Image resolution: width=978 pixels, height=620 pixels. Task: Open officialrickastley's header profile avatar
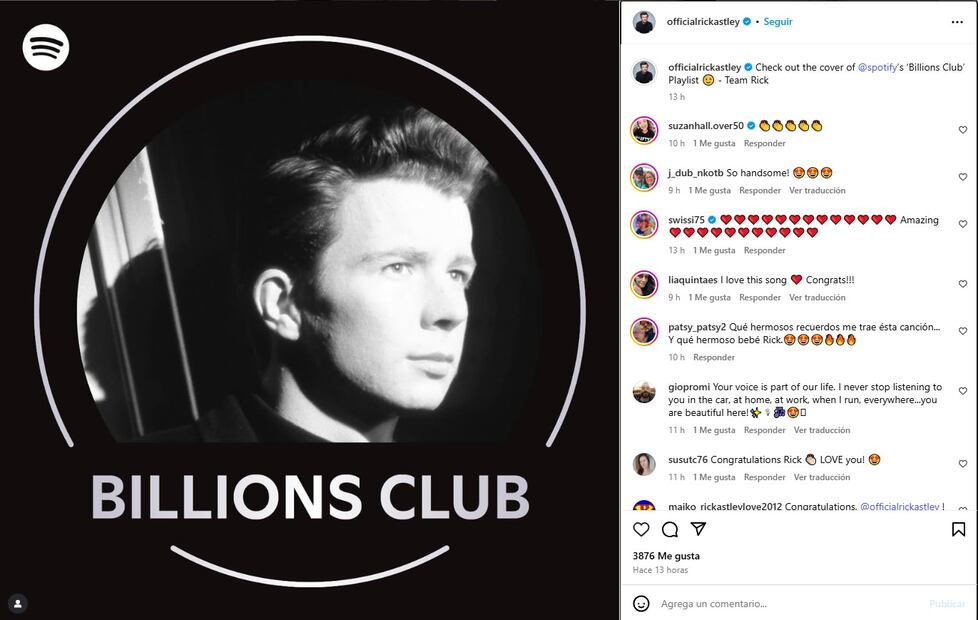point(643,22)
